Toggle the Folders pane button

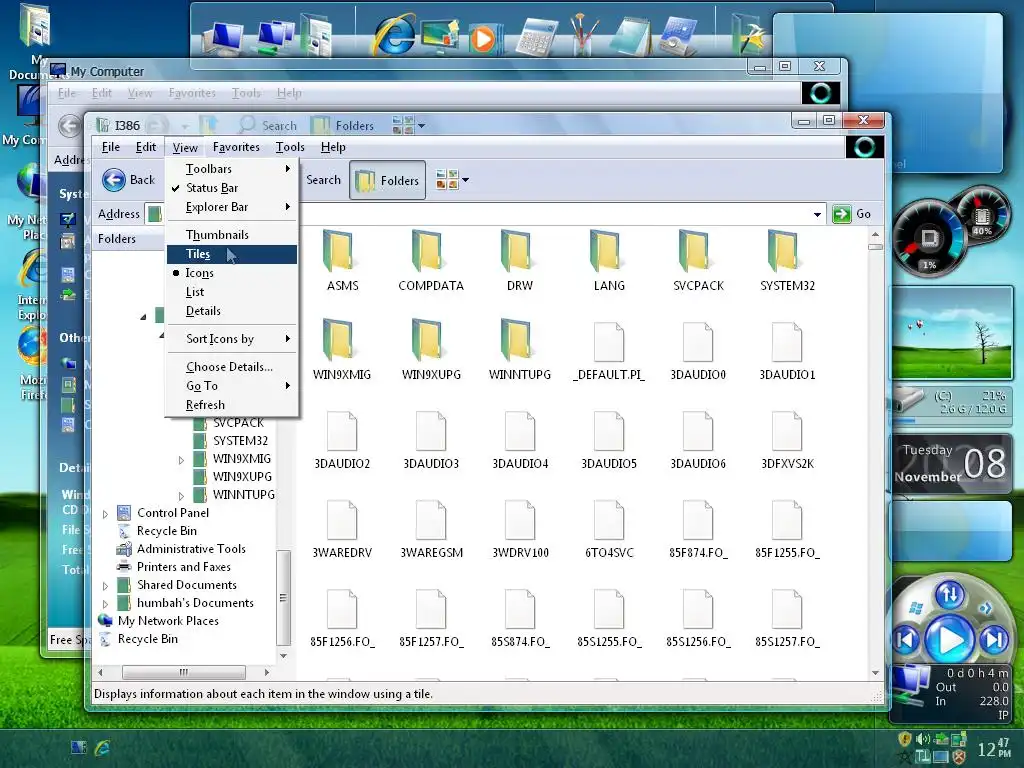(387, 180)
